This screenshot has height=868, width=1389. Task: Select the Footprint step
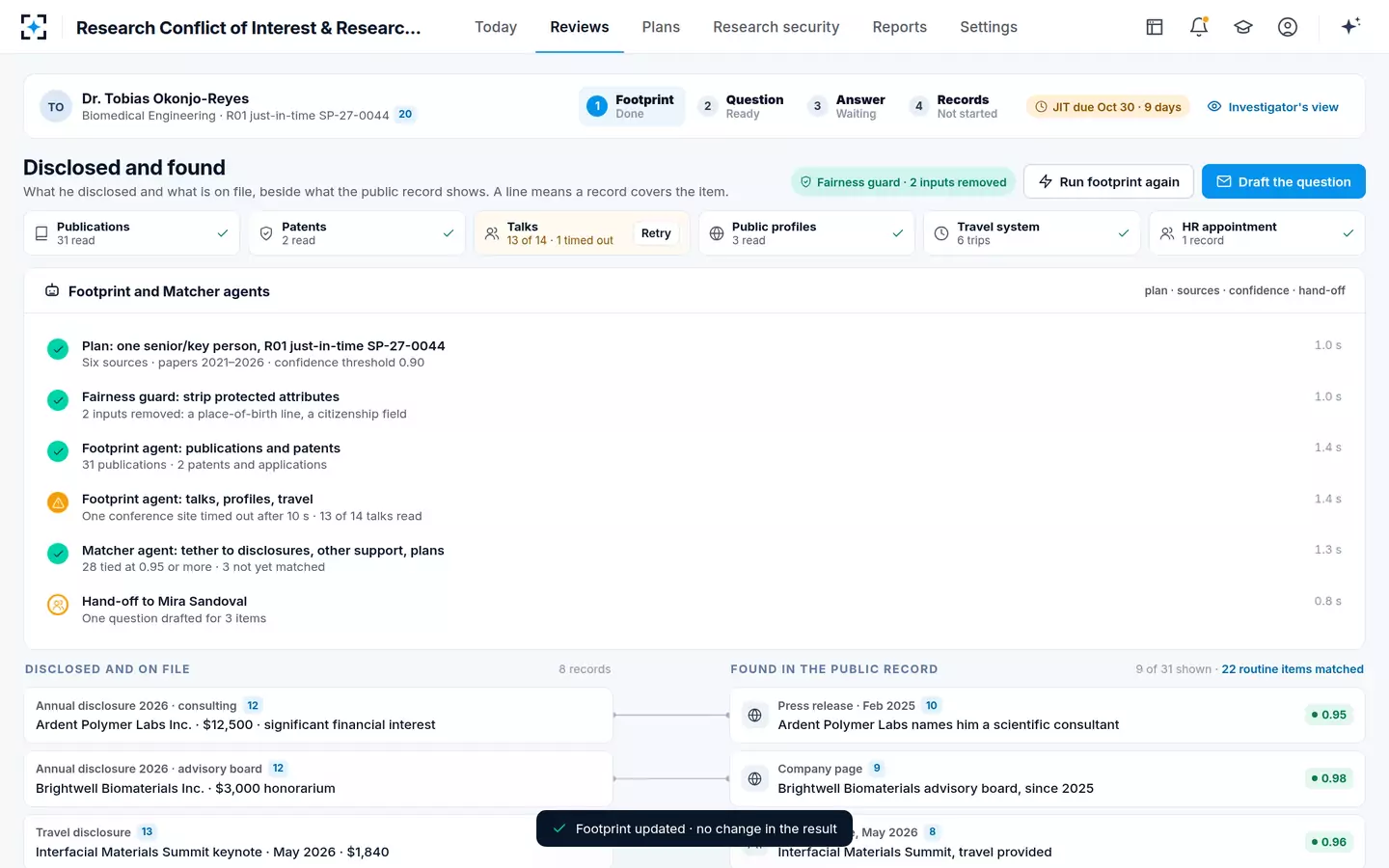pyautogui.click(x=632, y=107)
